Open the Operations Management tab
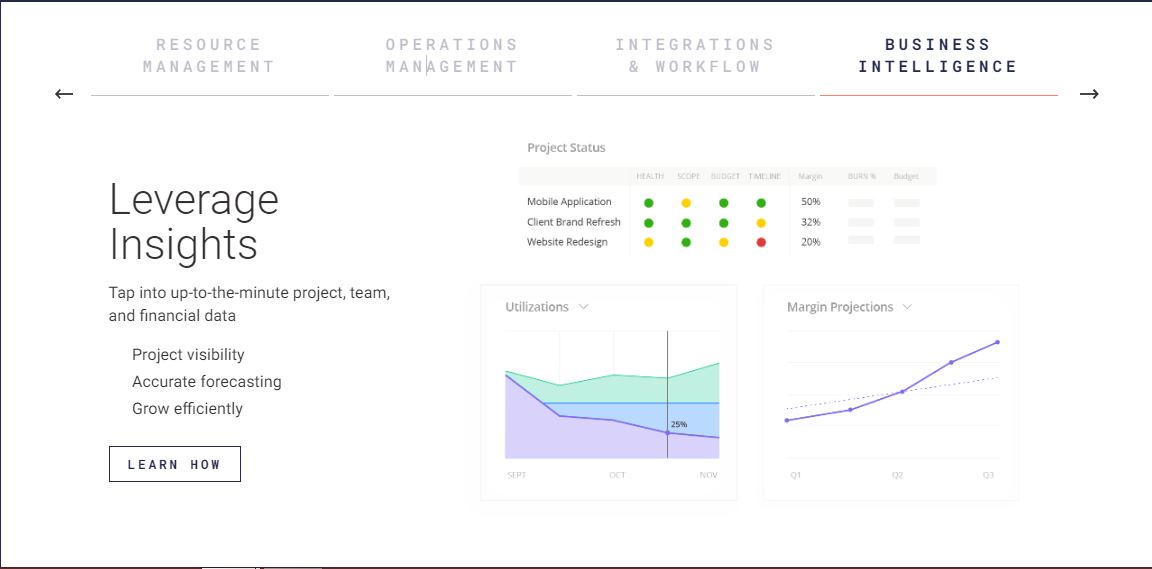 coord(452,56)
